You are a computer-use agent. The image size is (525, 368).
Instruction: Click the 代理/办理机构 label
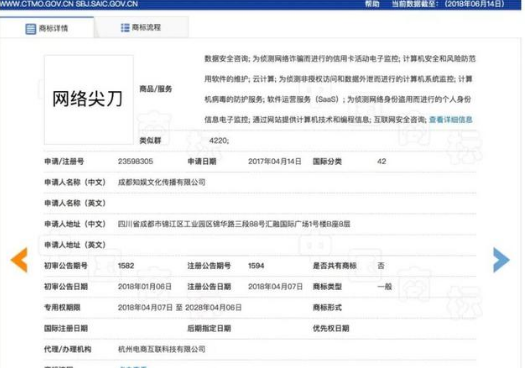(x=68, y=349)
